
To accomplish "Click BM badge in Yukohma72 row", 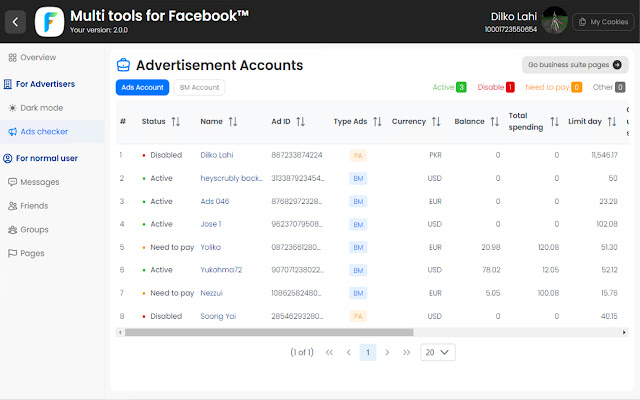I will click(x=358, y=270).
